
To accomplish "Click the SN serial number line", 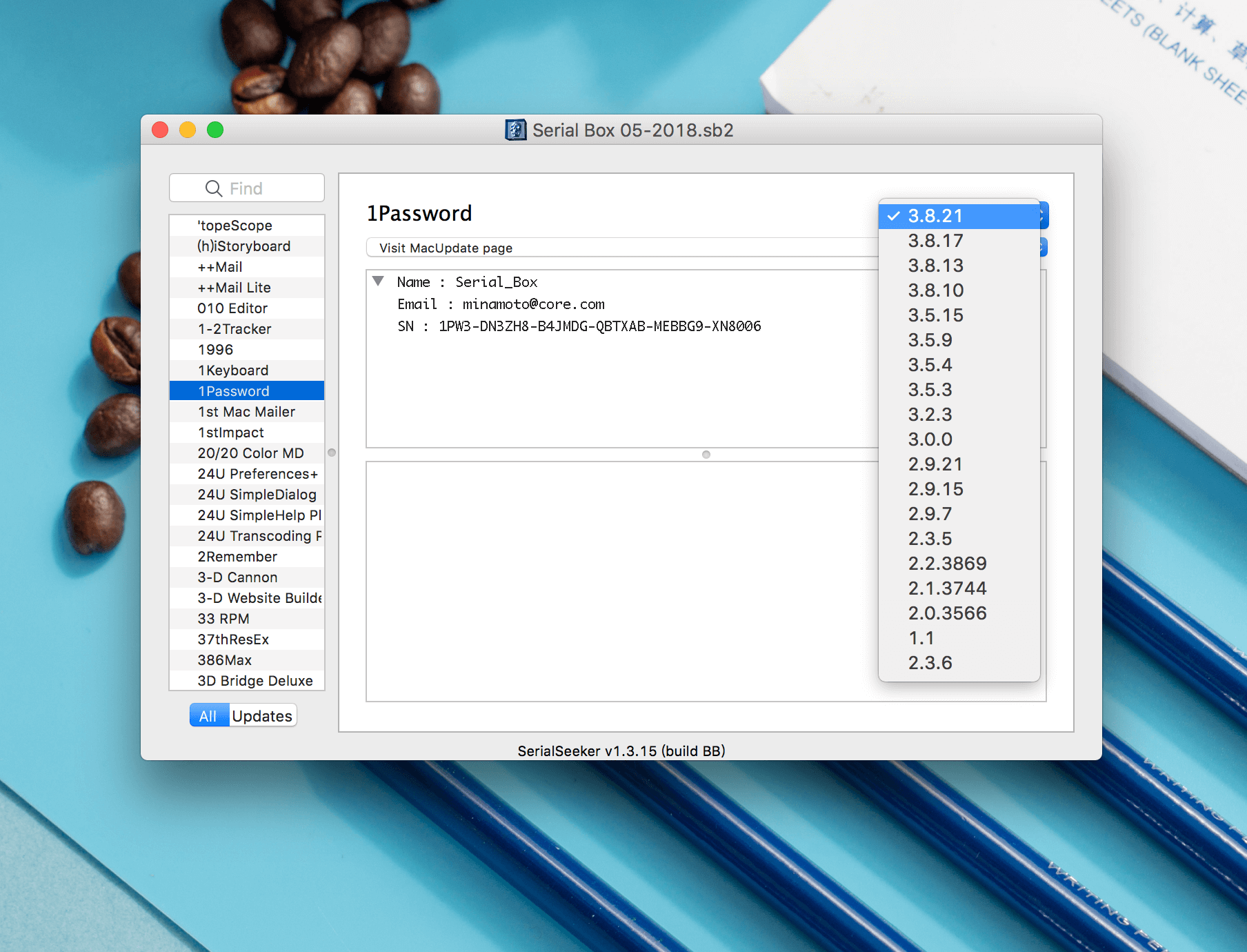I will click(579, 326).
